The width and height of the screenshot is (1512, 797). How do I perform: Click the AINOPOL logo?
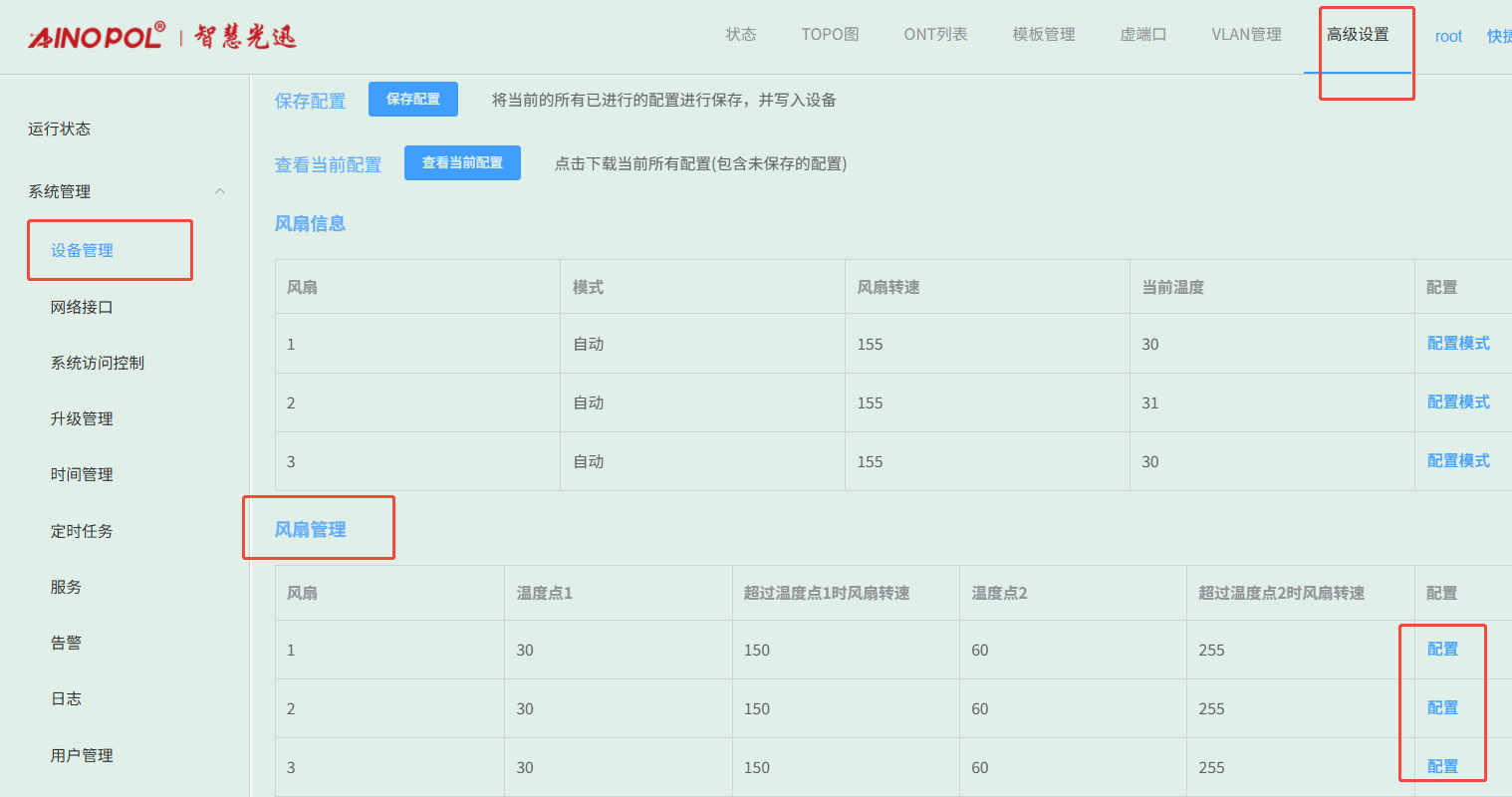(97, 37)
